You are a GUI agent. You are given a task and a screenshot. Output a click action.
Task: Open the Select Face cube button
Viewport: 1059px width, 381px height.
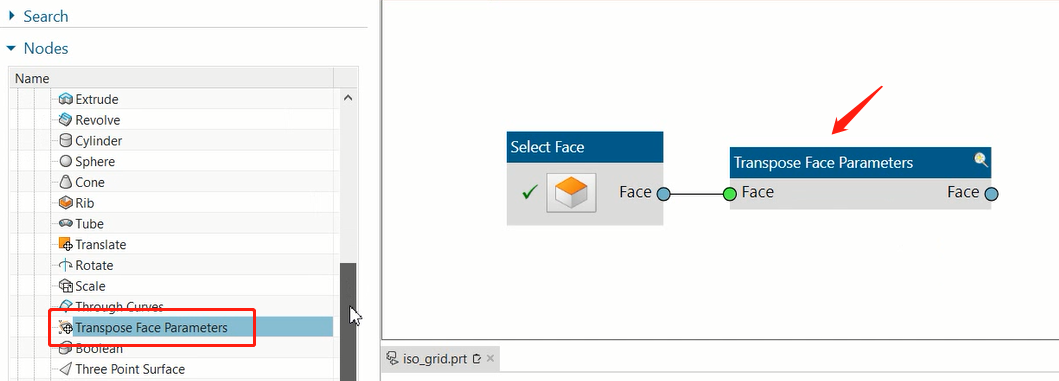tap(571, 193)
